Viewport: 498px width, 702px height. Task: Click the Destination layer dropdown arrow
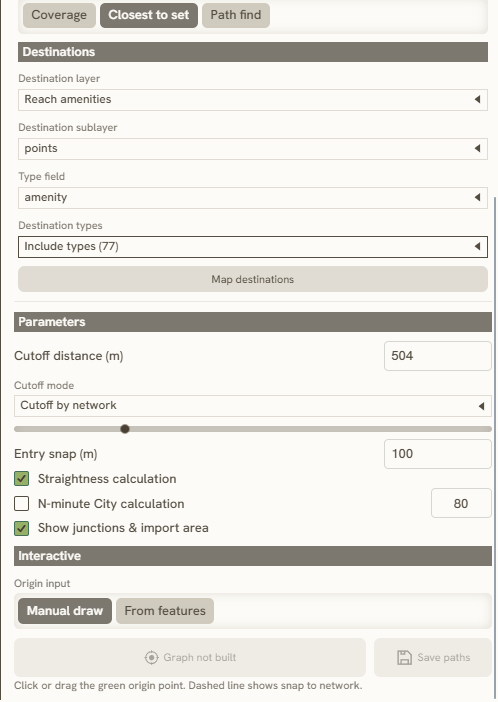477,99
